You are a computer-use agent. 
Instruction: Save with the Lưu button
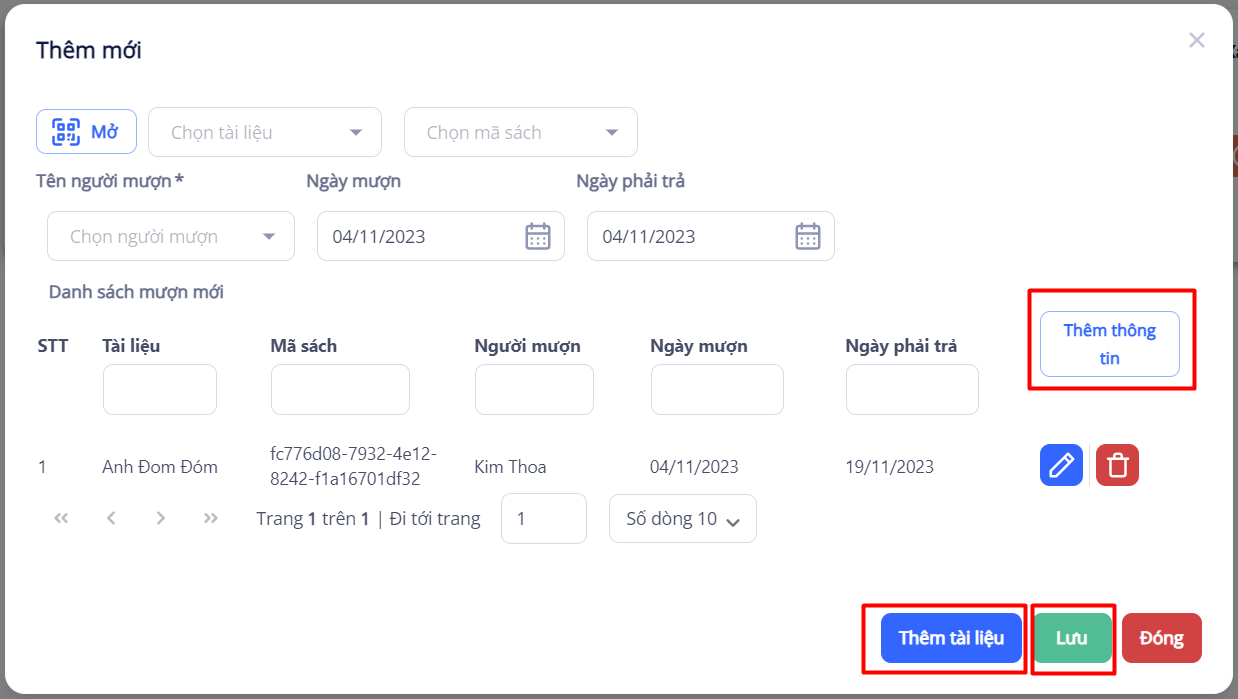pos(1072,638)
